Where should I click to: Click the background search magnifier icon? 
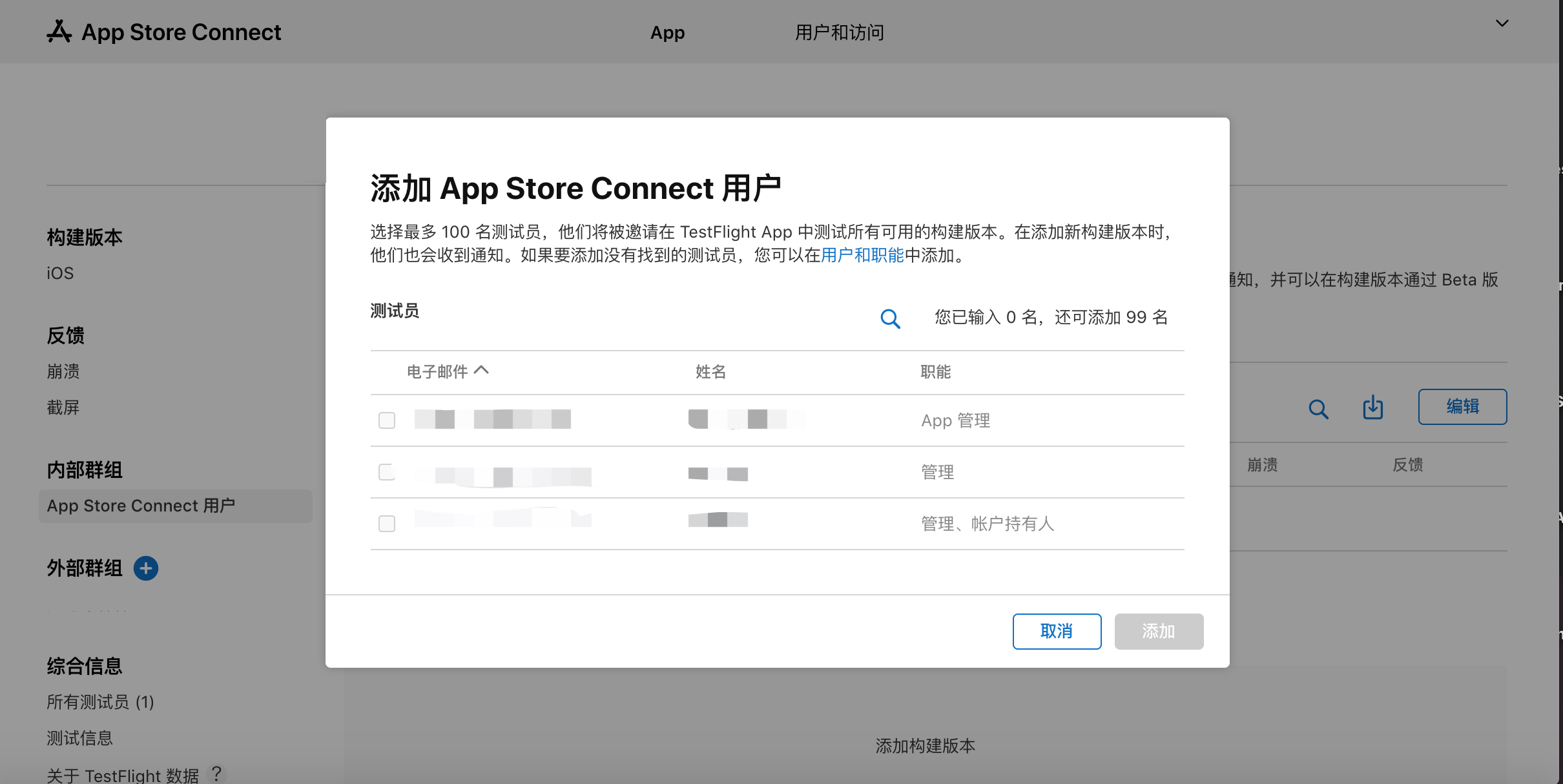click(1318, 409)
